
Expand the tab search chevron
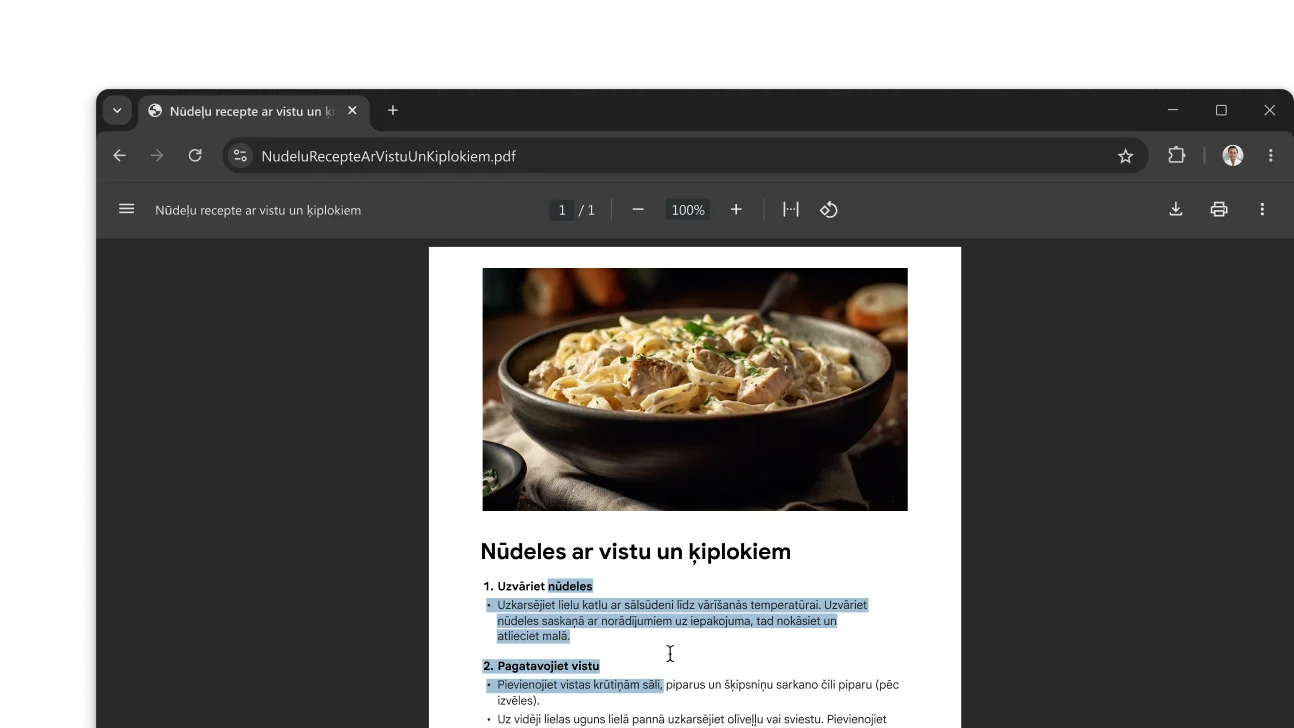click(117, 110)
